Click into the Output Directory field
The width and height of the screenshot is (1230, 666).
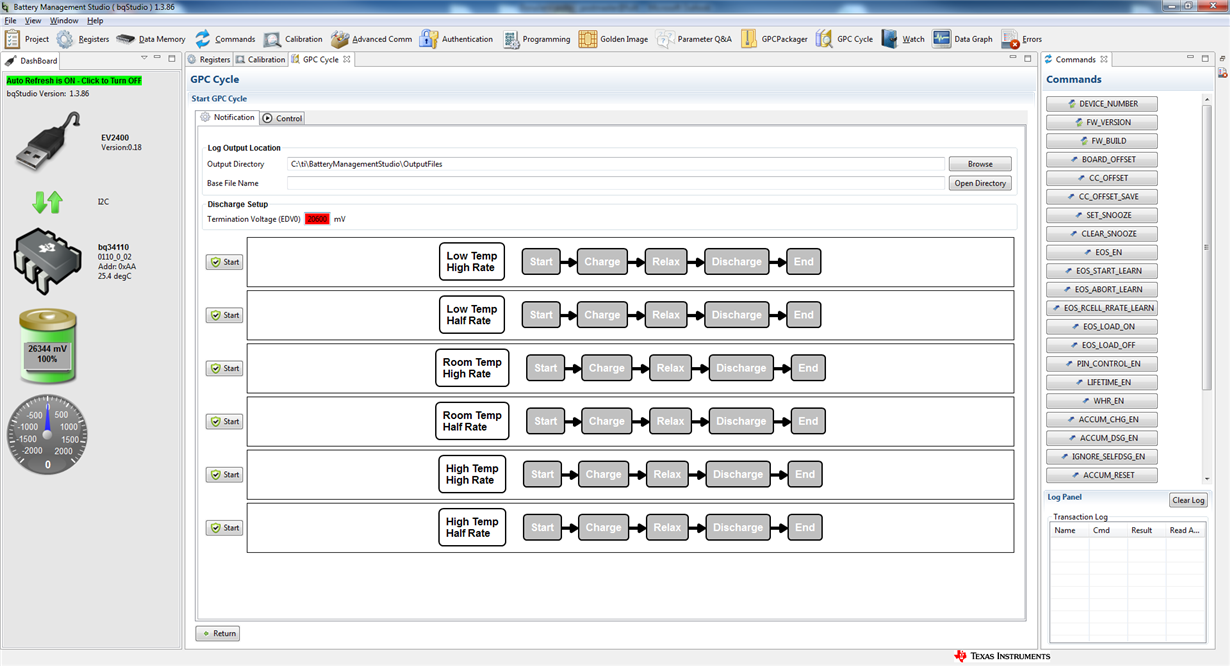[616, 164]
